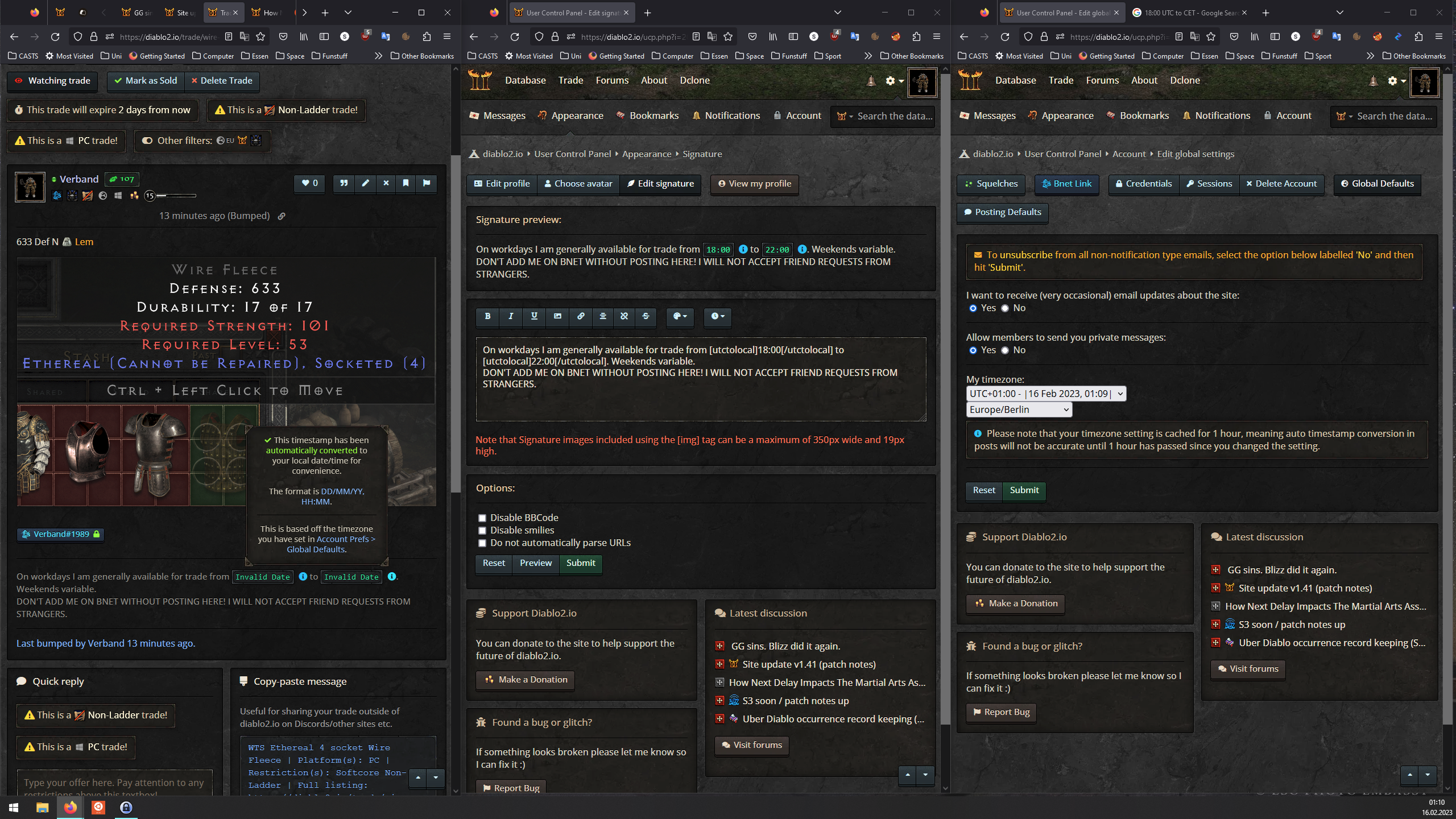Image resolution: width=1456 pixels, height=819 pixels.
Task: Toggle bold formatting in signature editor
Action: coord(487,316)
